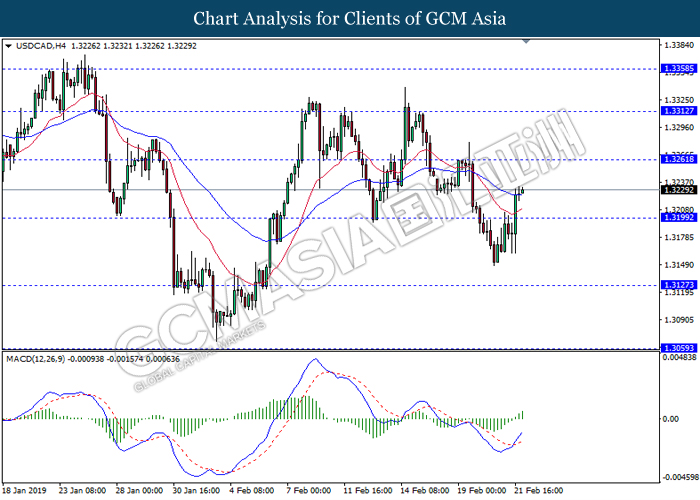Click the 28 Jan 00:00 time label

pos(139,490)
